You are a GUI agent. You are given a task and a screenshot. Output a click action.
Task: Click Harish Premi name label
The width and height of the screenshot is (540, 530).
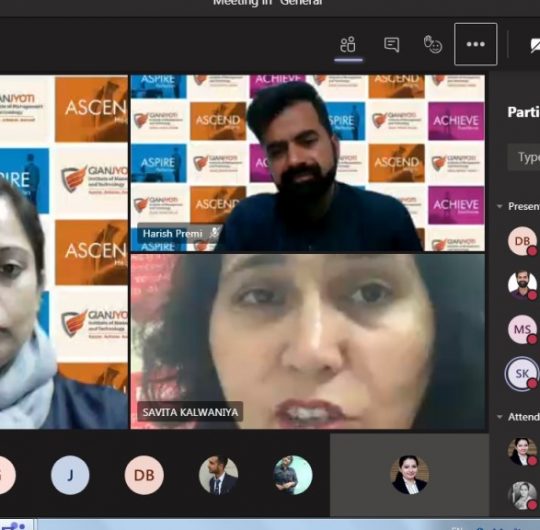(x=172, y=233)
